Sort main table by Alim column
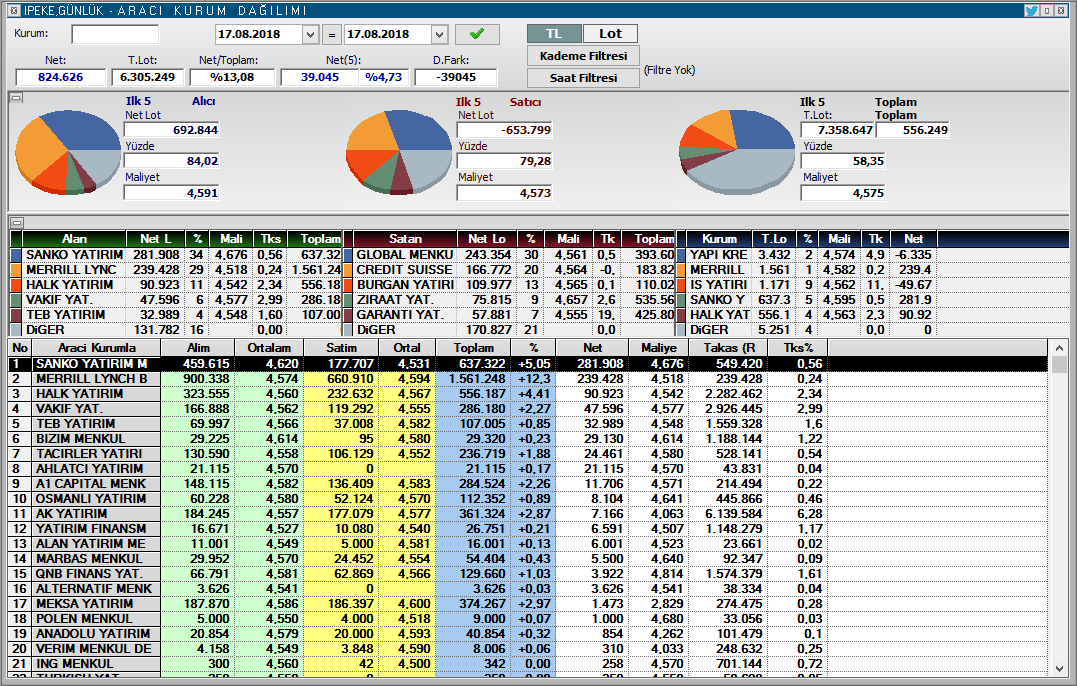The width and height of the screenshot is (1077, 686). coord(198,348)
